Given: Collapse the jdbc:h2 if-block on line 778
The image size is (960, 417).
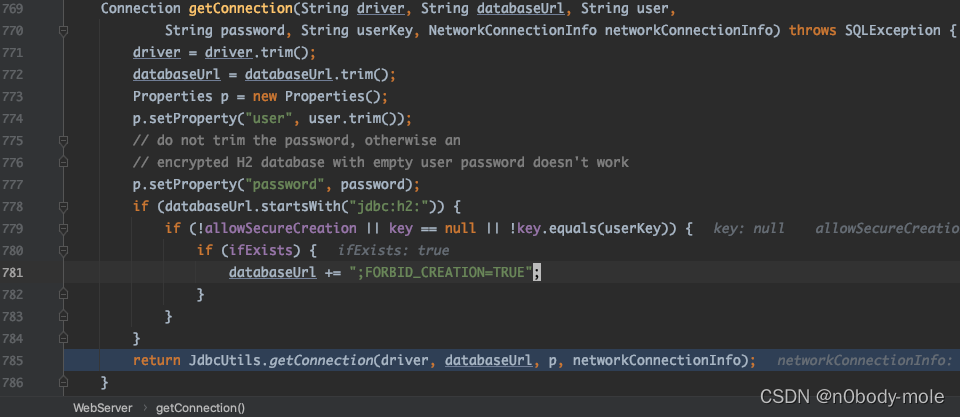Looking at the screenshot, I should (63, 207).
